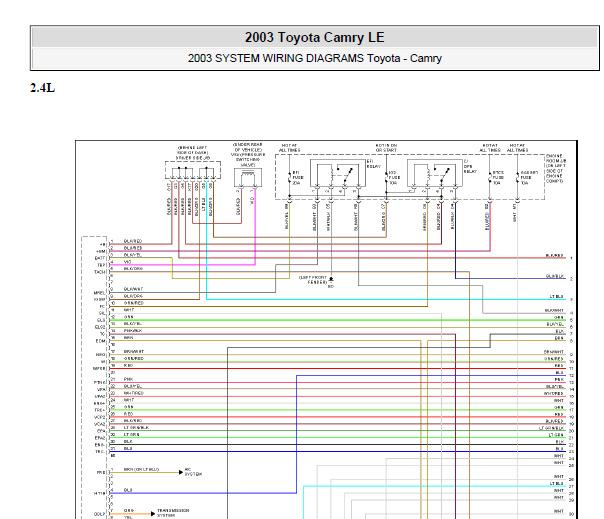Viewport: 604px width, 519px height.
Task: Click the arrow pointing to A/C System
Action: 181,472
